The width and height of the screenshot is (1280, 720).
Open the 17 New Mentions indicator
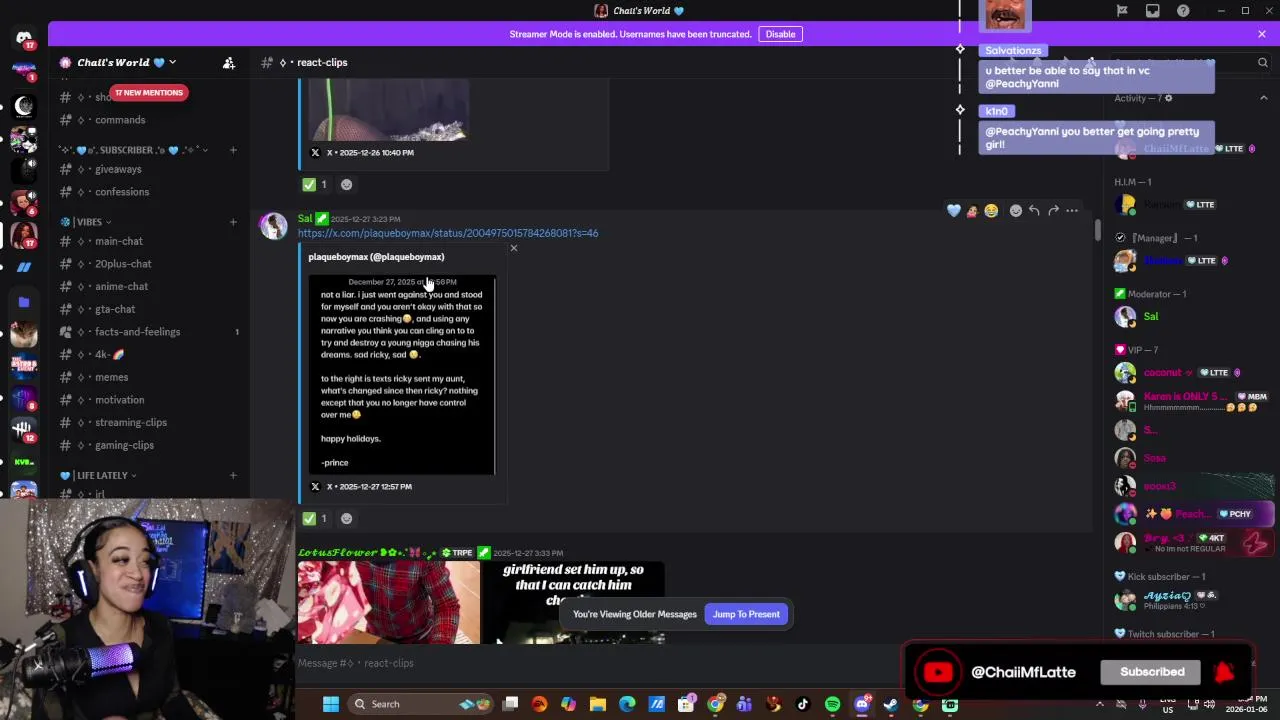[x=148, y=92]
